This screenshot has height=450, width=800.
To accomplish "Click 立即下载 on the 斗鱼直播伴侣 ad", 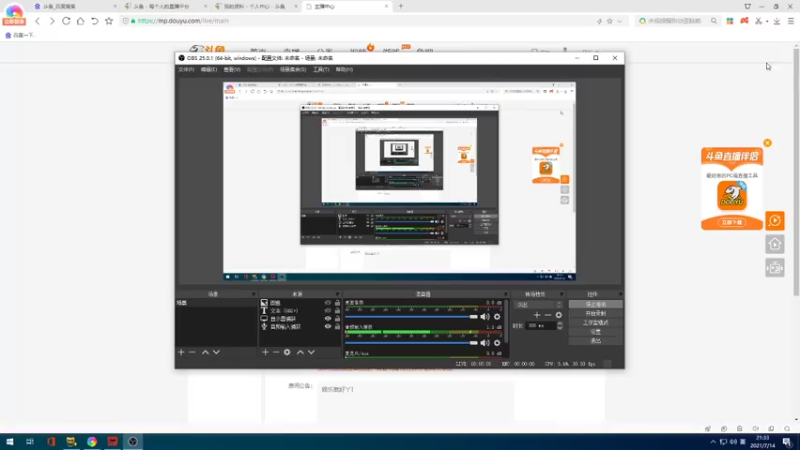I will coord(732,222).
